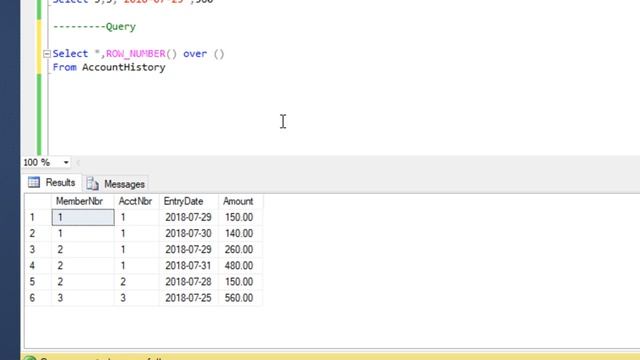Image resolution: width=640 pixels, height=360 pixels.
Task: Open the 100 % zoom dropdown
Action: point(66,162)
